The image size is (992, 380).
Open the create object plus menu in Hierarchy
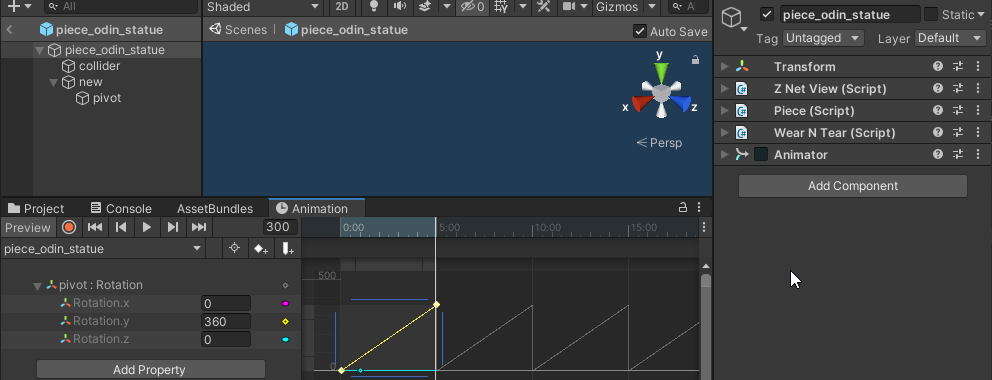20,6
